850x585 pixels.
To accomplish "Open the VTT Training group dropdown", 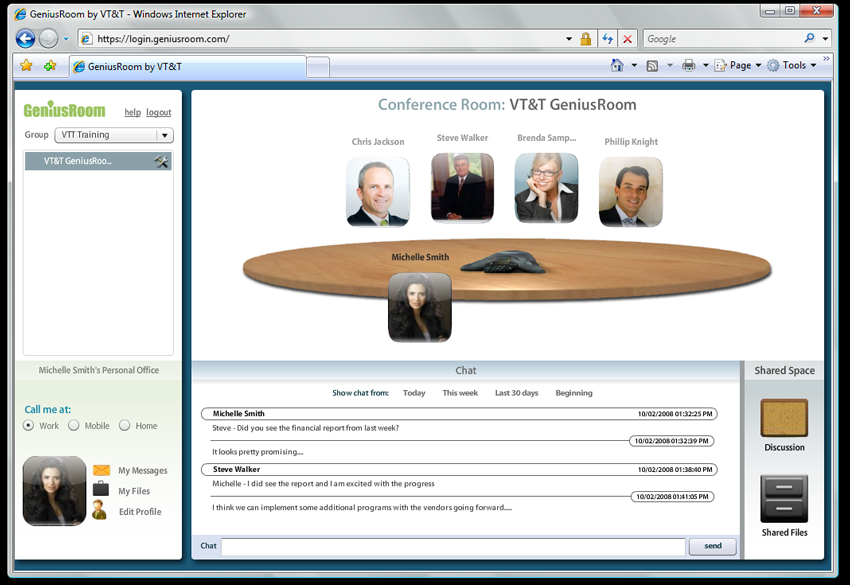I will pos(113,135).
